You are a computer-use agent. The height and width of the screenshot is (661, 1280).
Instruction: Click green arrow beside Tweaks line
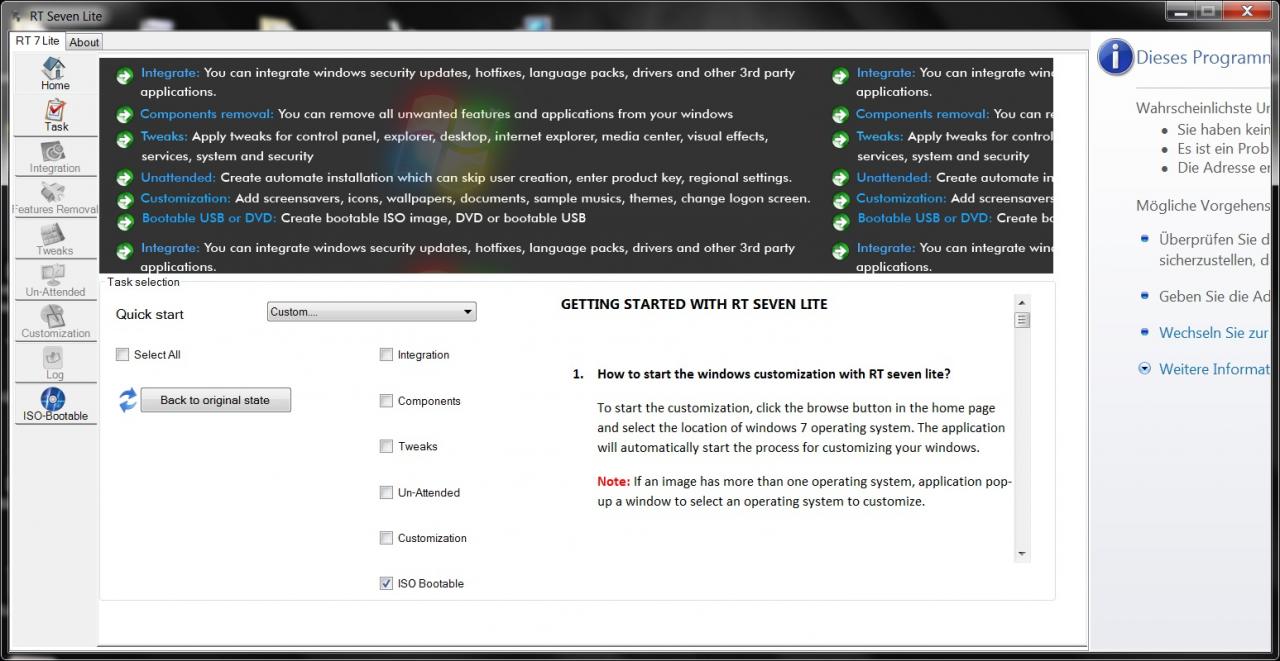click(x=124, y=138)
